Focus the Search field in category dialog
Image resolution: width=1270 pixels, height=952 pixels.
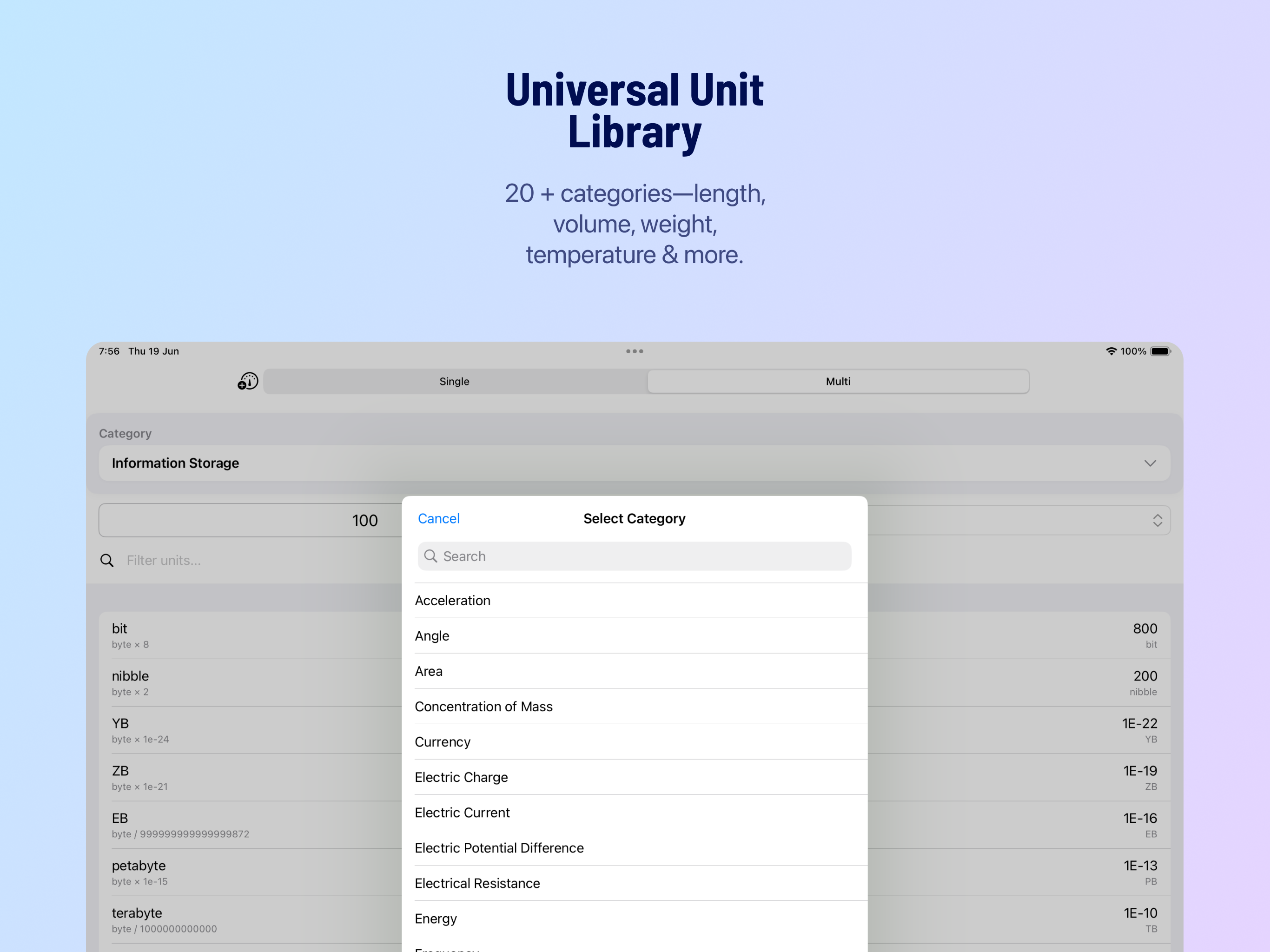pyautogui.click(x=635, y=556)
